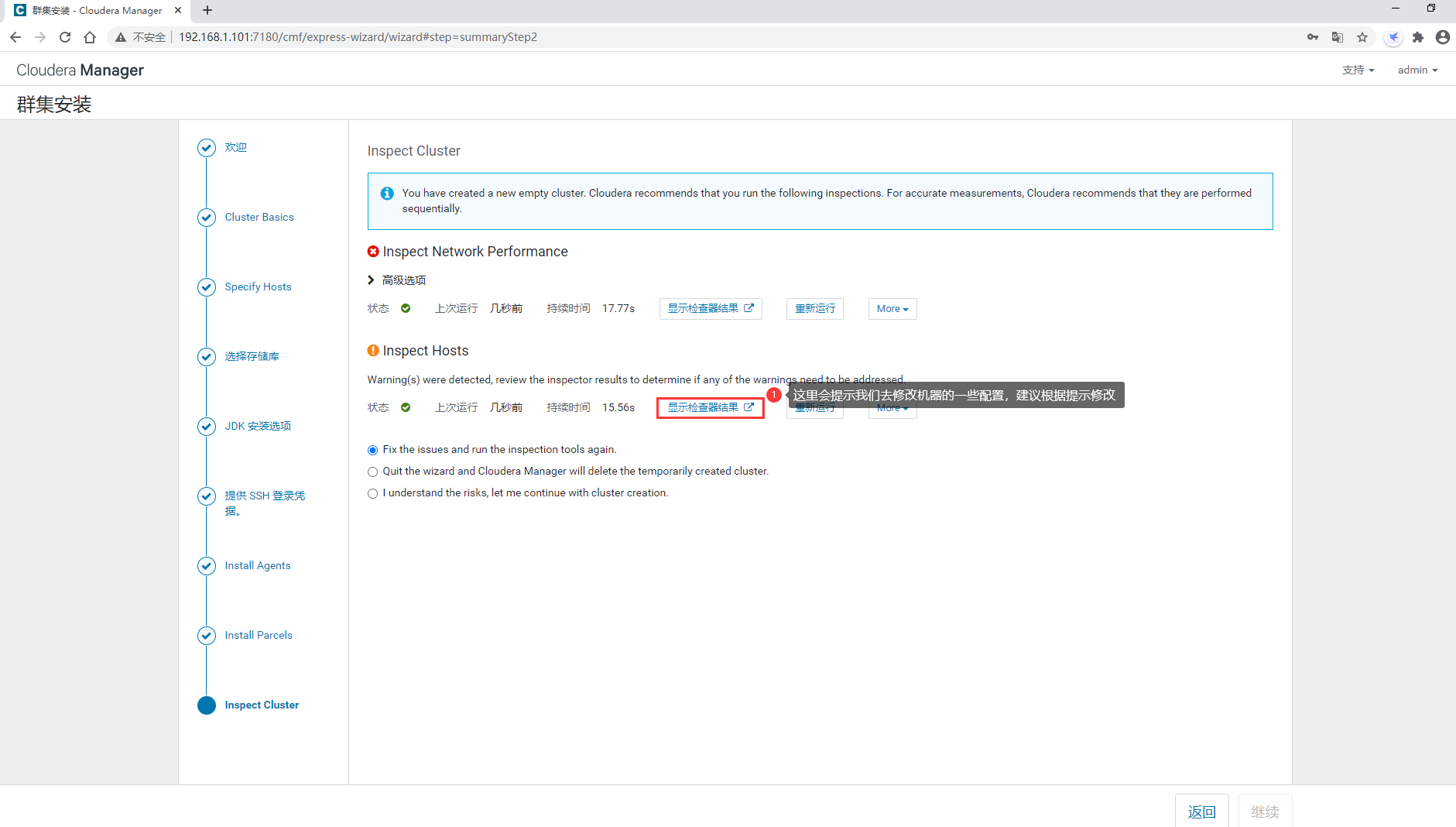
Task: Open the extensions puzzle icon
Action: 1418,37
